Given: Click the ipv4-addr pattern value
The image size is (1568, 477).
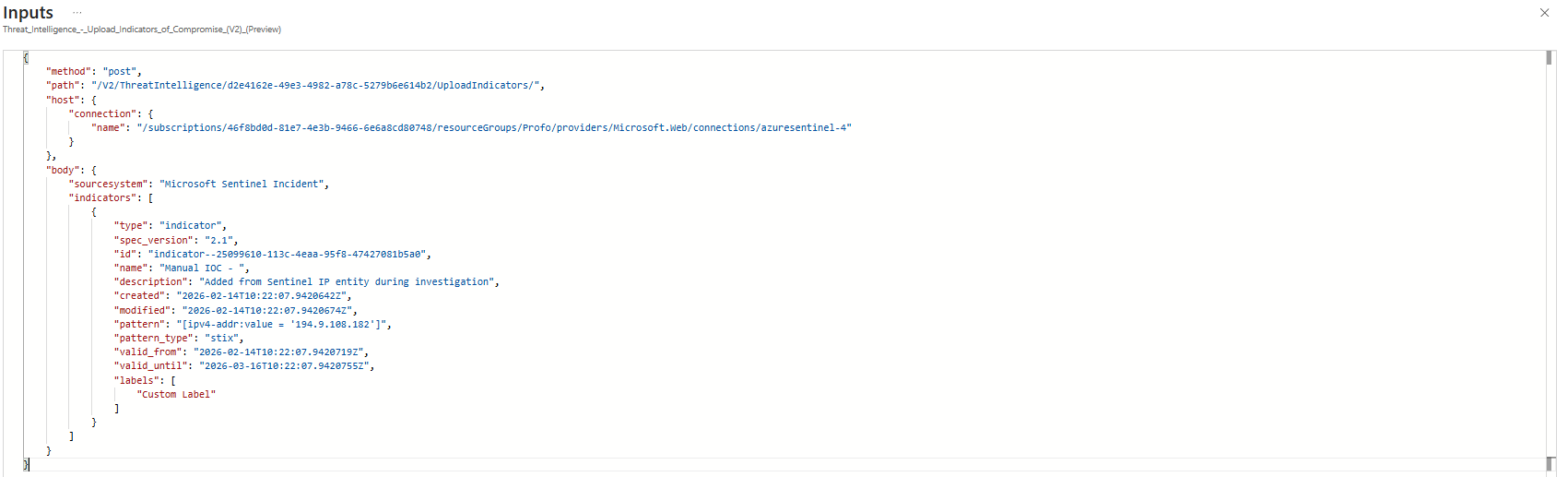Looking at the screenshot, I should tap(284, 325).
